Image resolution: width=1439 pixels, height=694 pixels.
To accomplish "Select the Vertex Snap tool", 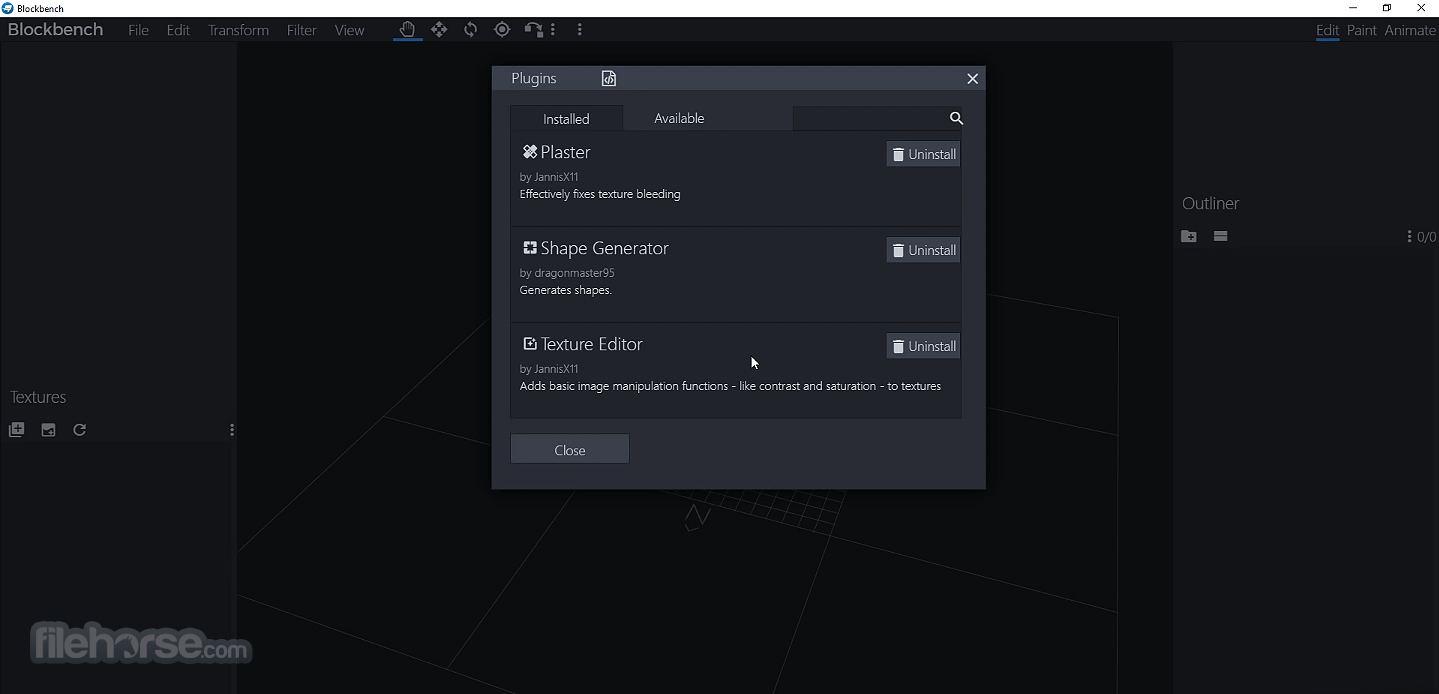I will 534,30.
